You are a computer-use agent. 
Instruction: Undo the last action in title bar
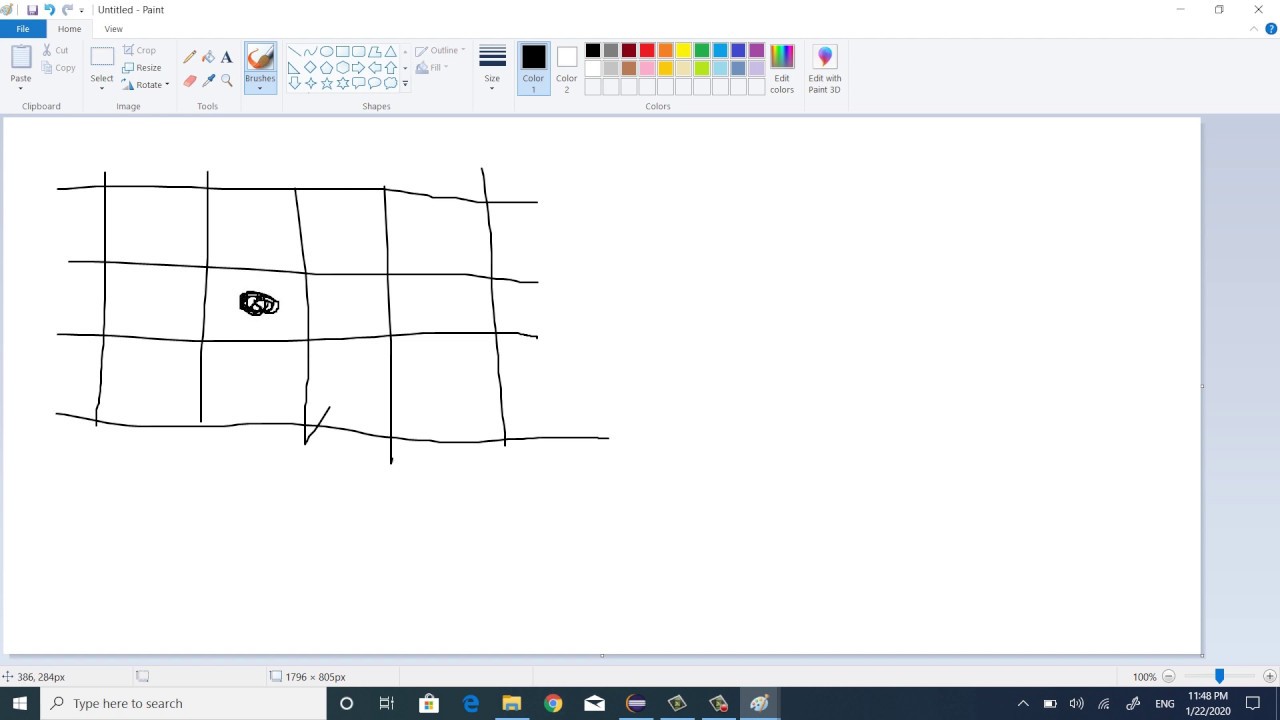click(49, 10)
